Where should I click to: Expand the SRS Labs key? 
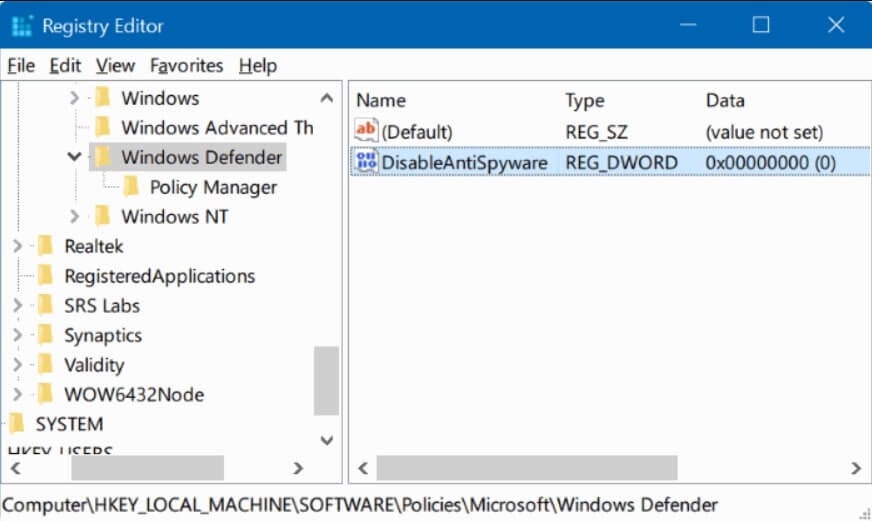(x=17, y=305)
